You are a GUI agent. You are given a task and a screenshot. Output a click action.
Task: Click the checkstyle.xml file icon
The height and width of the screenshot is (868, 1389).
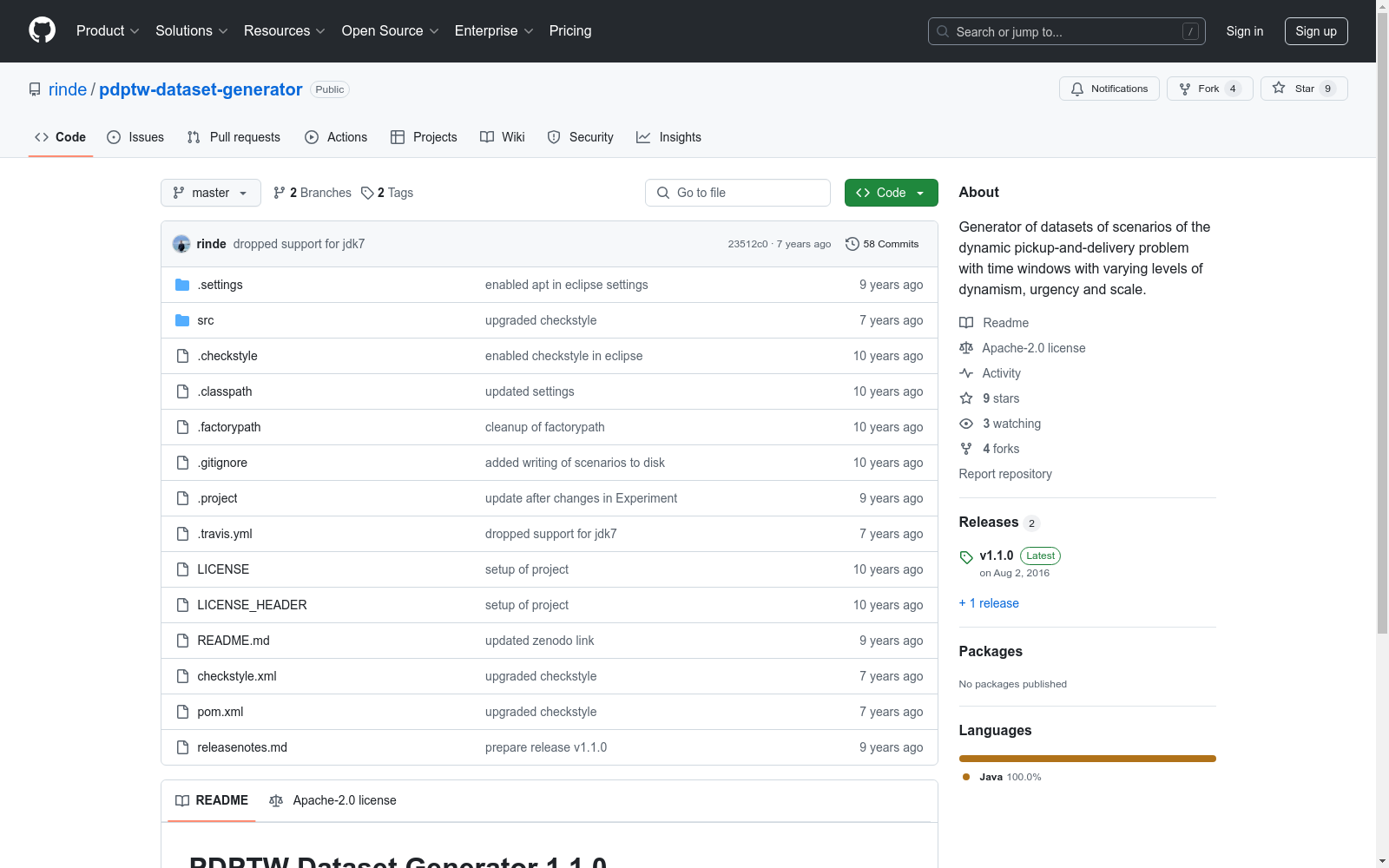(182, 676)
